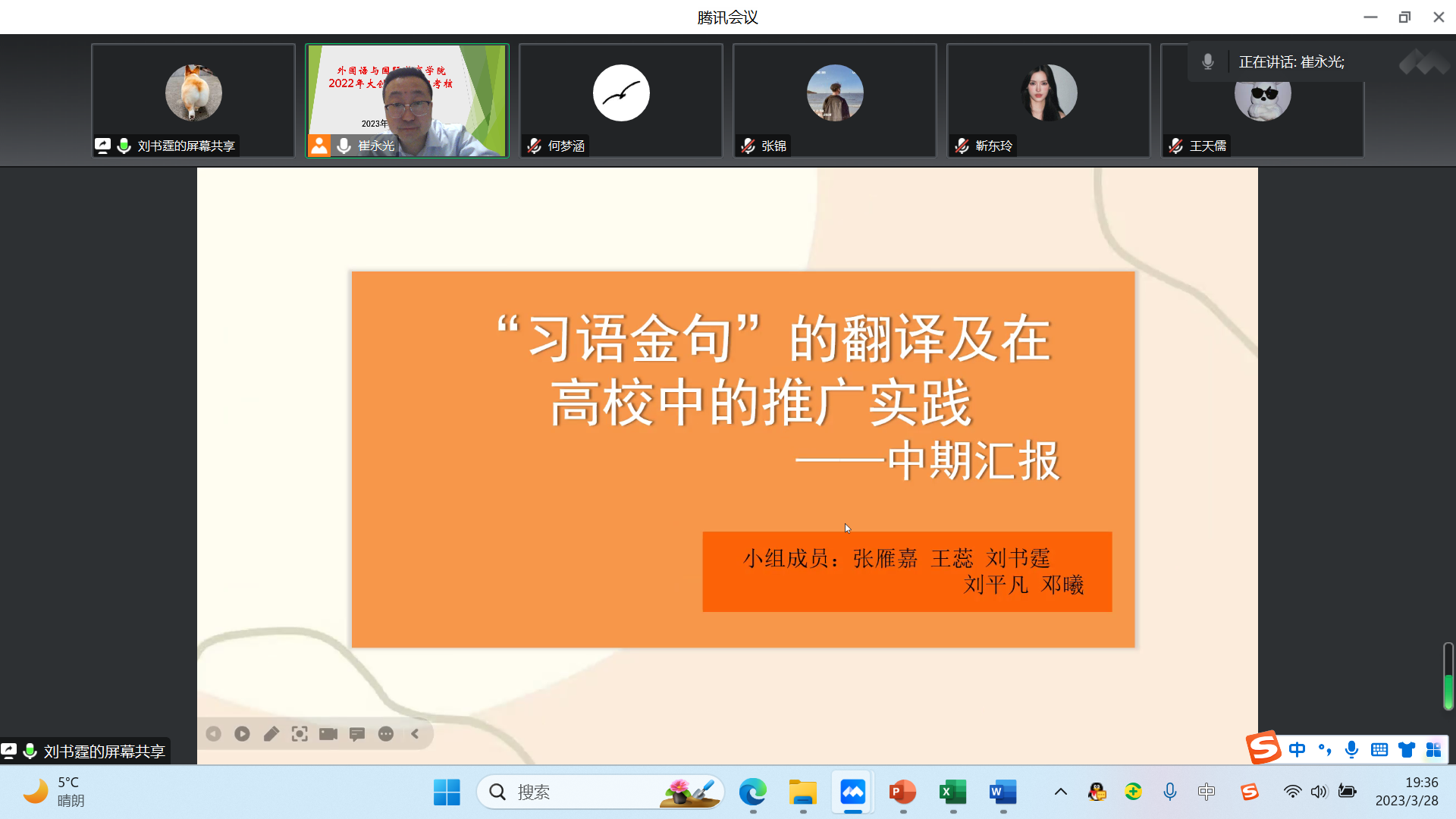Click 张锦's muted microphone icon
This screenshot has width=1456, height=819.
748,146
